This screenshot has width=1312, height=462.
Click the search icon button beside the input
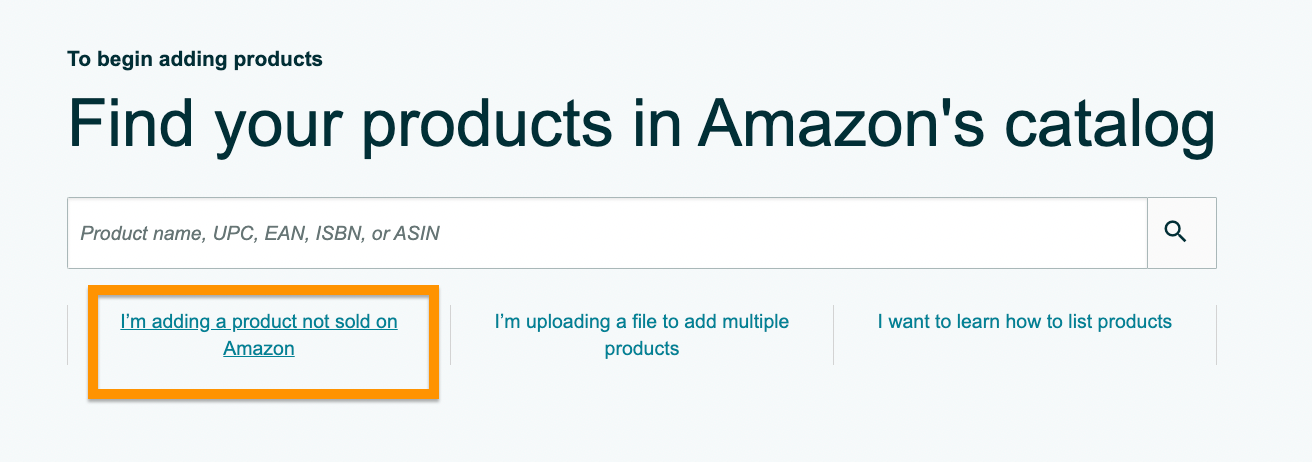coord(1182,233)
